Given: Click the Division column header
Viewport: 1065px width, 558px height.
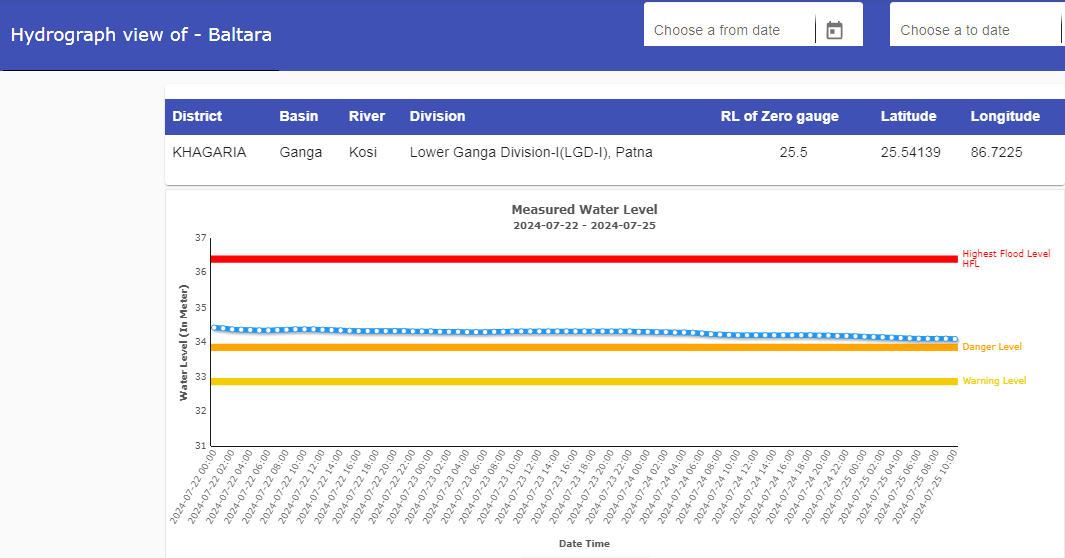Looking at the screenshot, I should (437, 116).
